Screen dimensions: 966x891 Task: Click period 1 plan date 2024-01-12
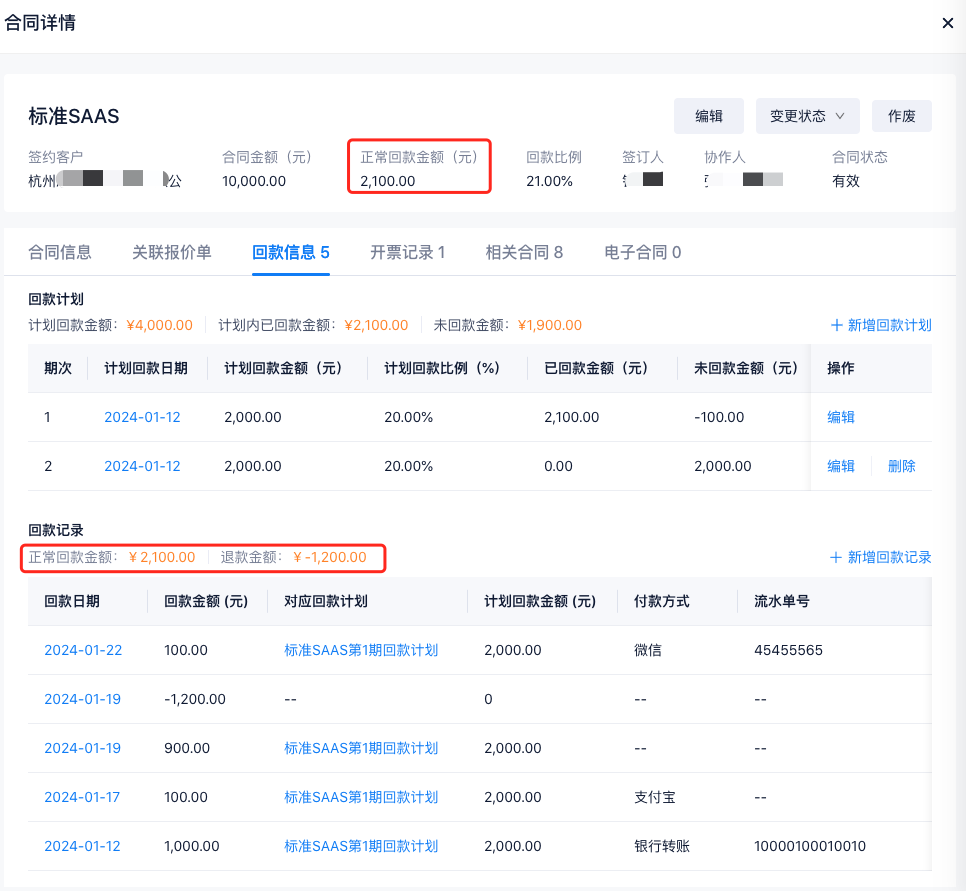pyautogui.click(x=142, y=417)
